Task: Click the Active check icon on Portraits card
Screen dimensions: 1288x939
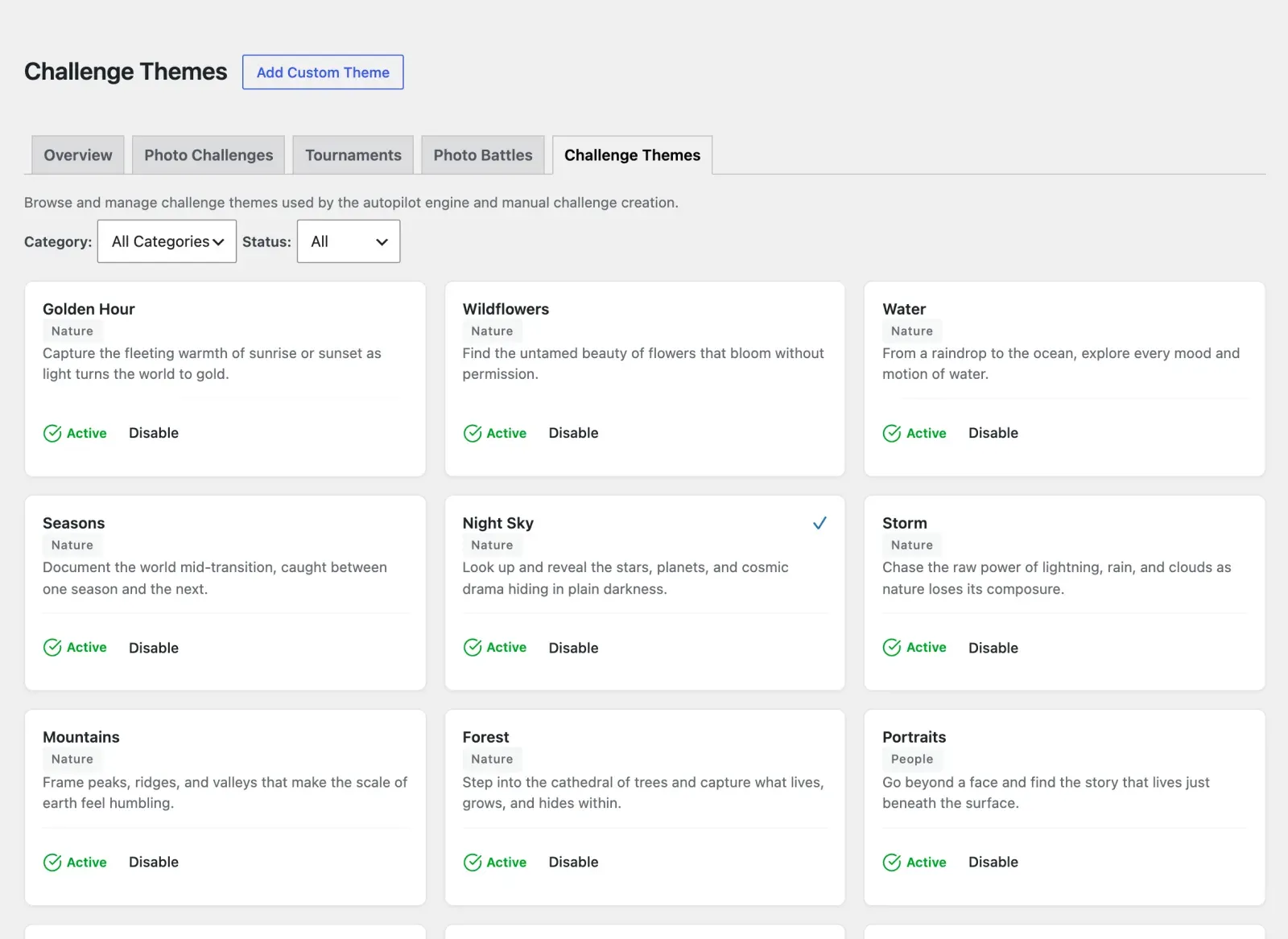Action: click(x=892, y=863)
